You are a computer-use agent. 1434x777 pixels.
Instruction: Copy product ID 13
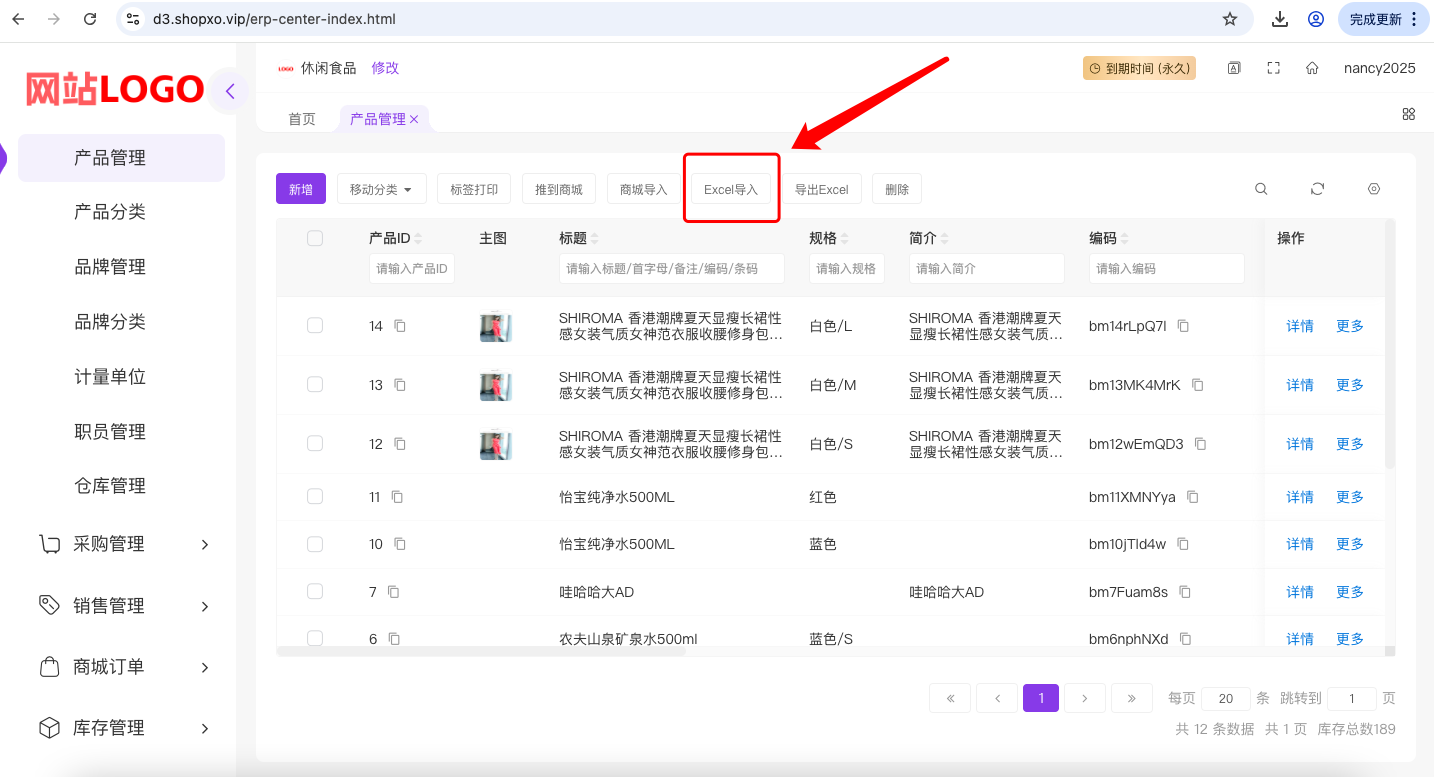[x=400, y=385]
